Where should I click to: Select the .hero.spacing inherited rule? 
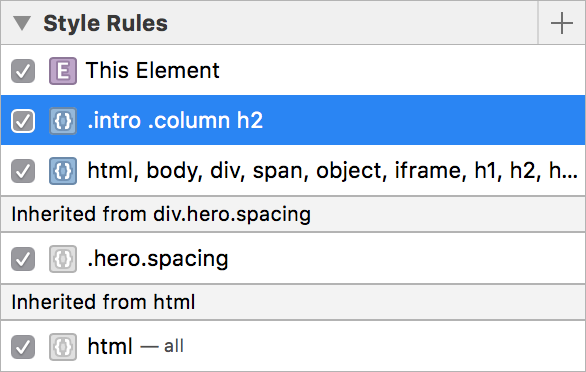point(293,258)
